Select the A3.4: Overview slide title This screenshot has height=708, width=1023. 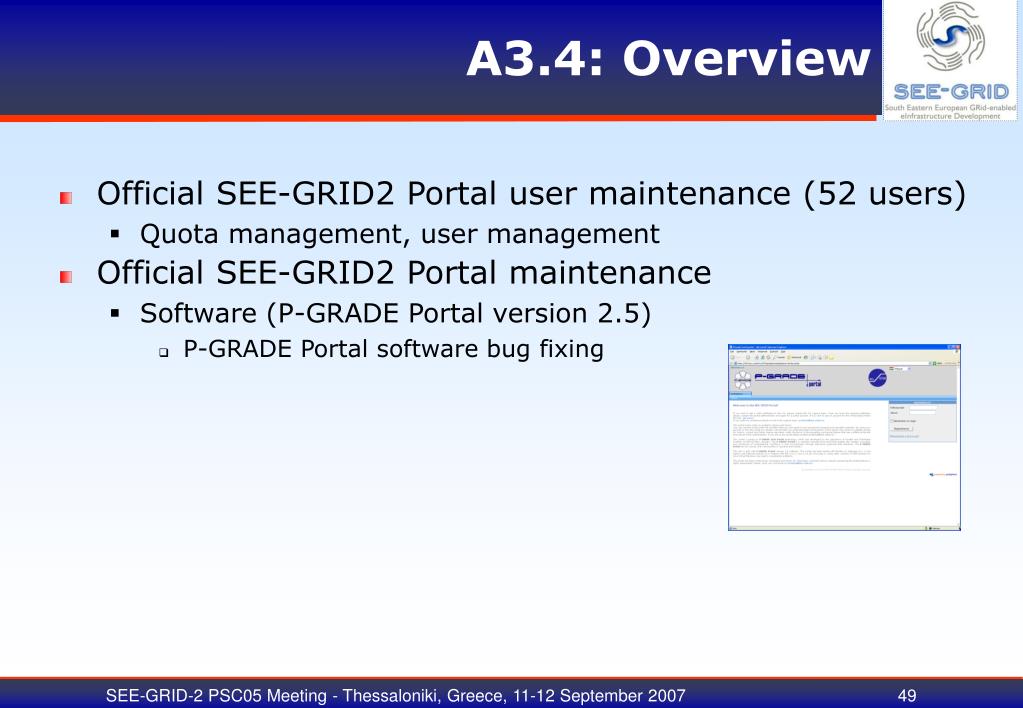(x=668, y=59)
